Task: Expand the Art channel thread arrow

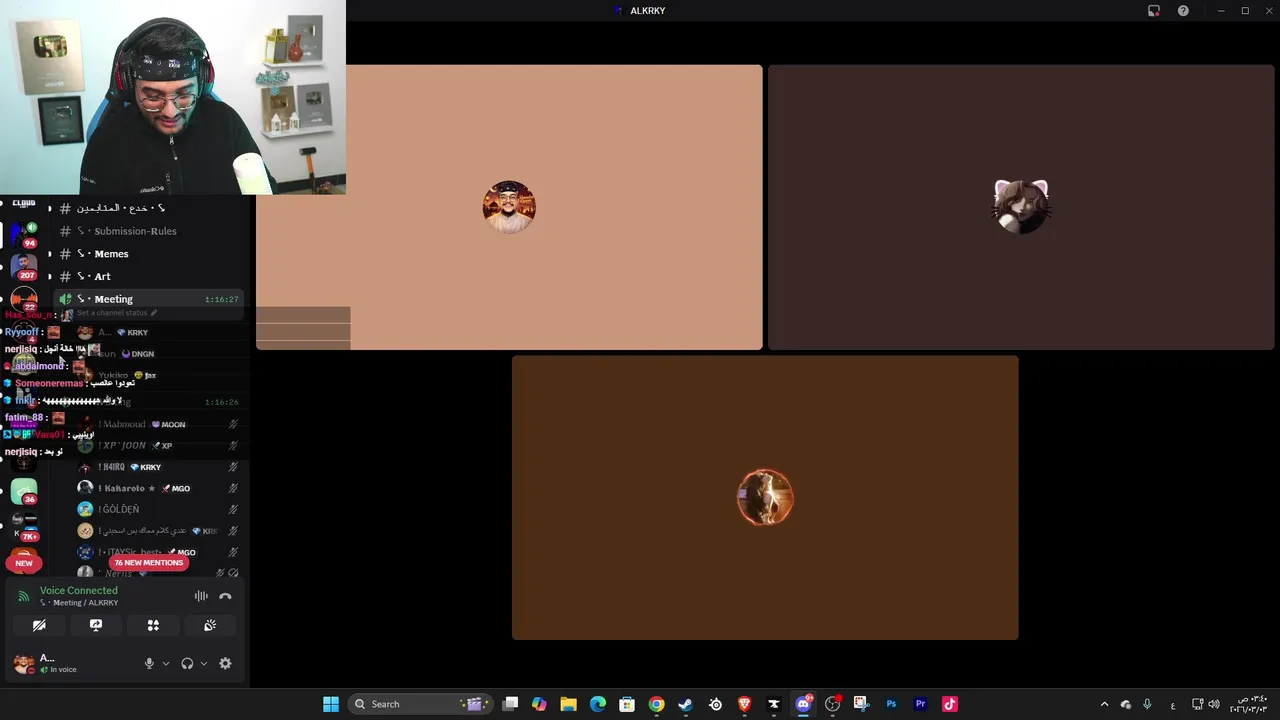Action: (x=50, y=276)
